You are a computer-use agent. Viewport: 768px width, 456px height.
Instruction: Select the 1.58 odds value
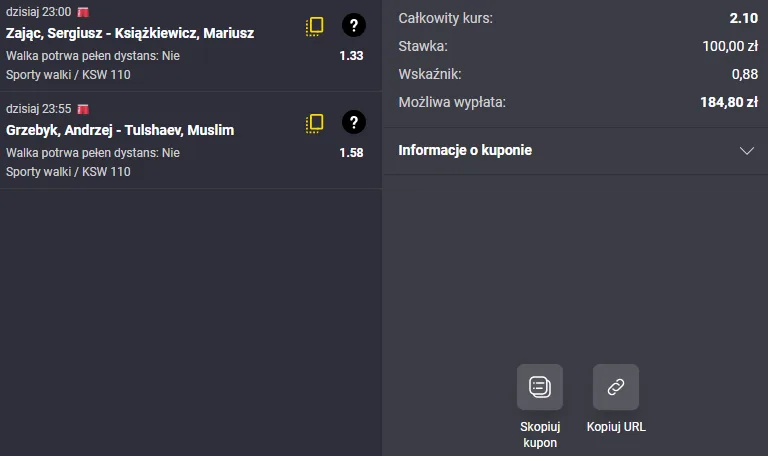[x=351, y=153]
